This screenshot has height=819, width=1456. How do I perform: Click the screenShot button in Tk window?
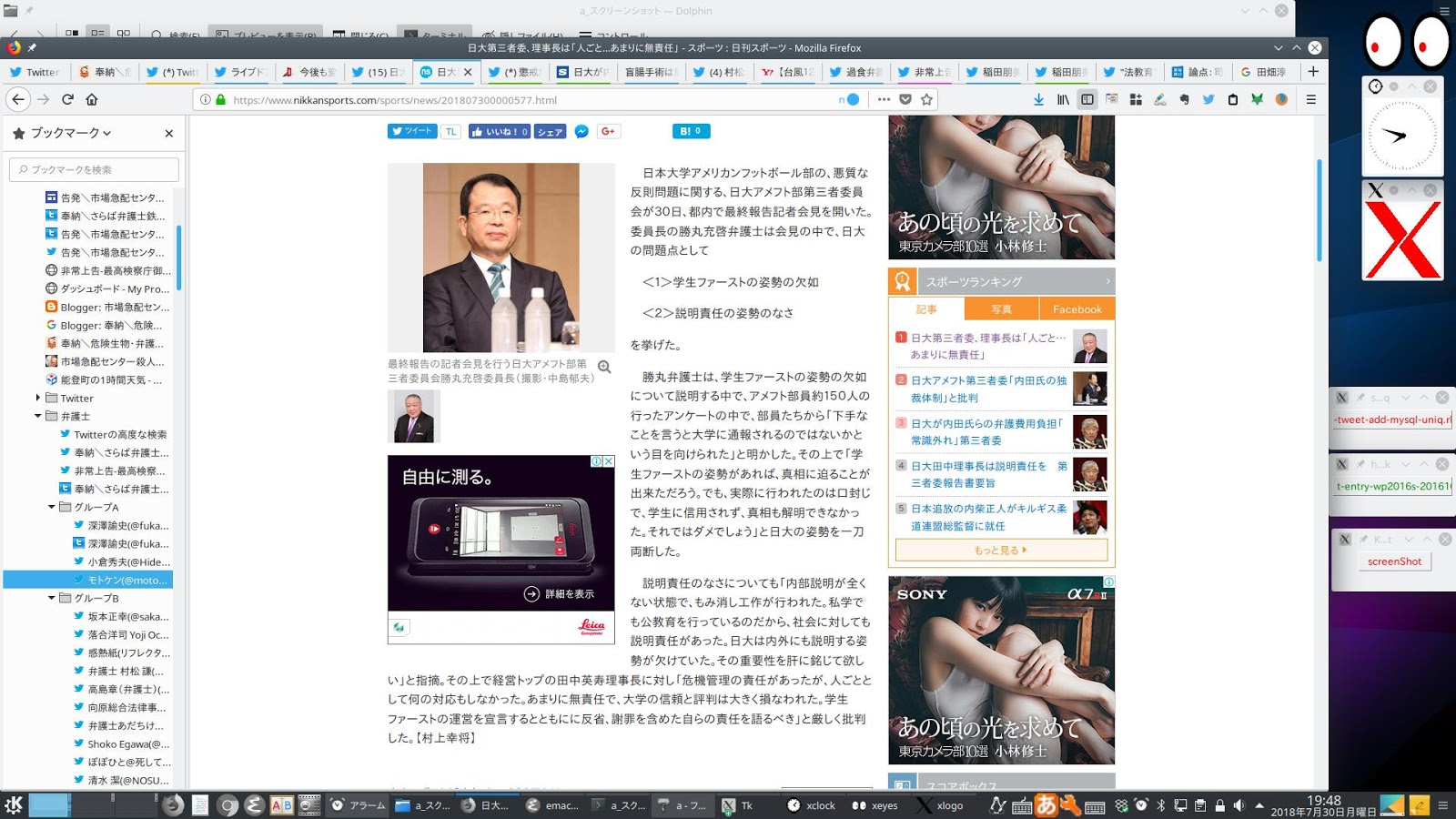pyautogui.click(x=1394, y=561)
